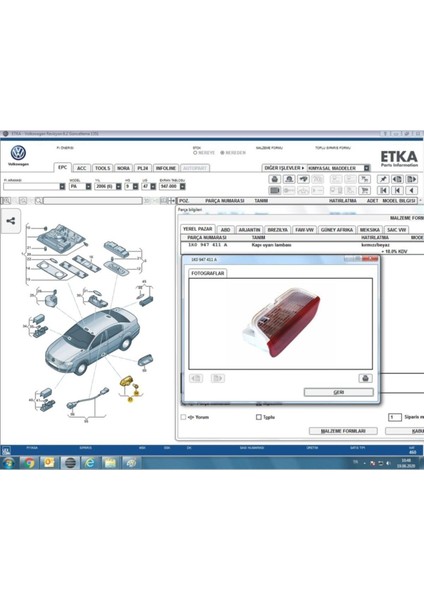Screen dimensions: 424x600
Task: Jump to first page arrow icon
Action: (x=383, y=190)
